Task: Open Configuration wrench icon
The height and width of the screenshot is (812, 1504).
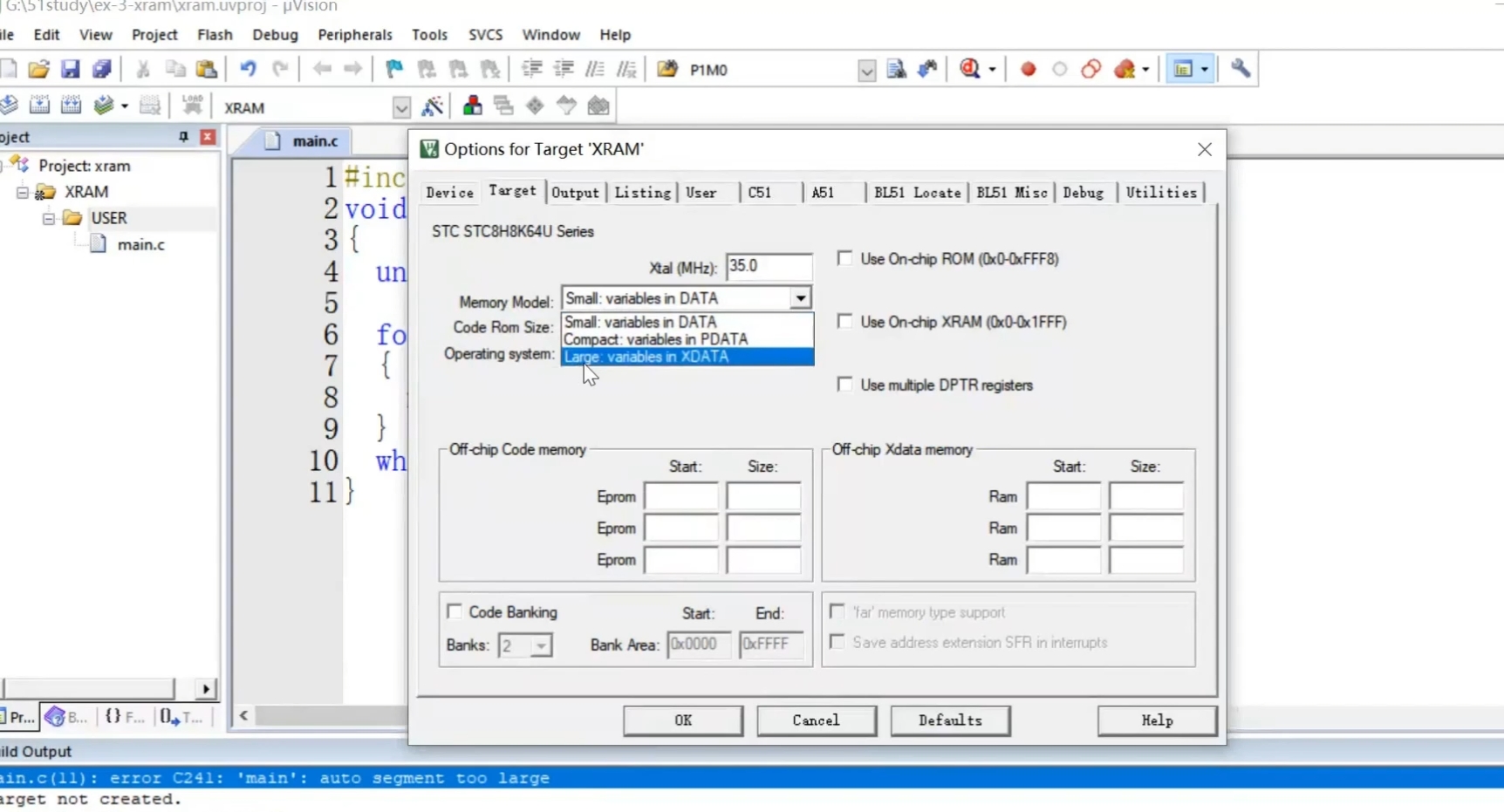Action: point(1241,69)
